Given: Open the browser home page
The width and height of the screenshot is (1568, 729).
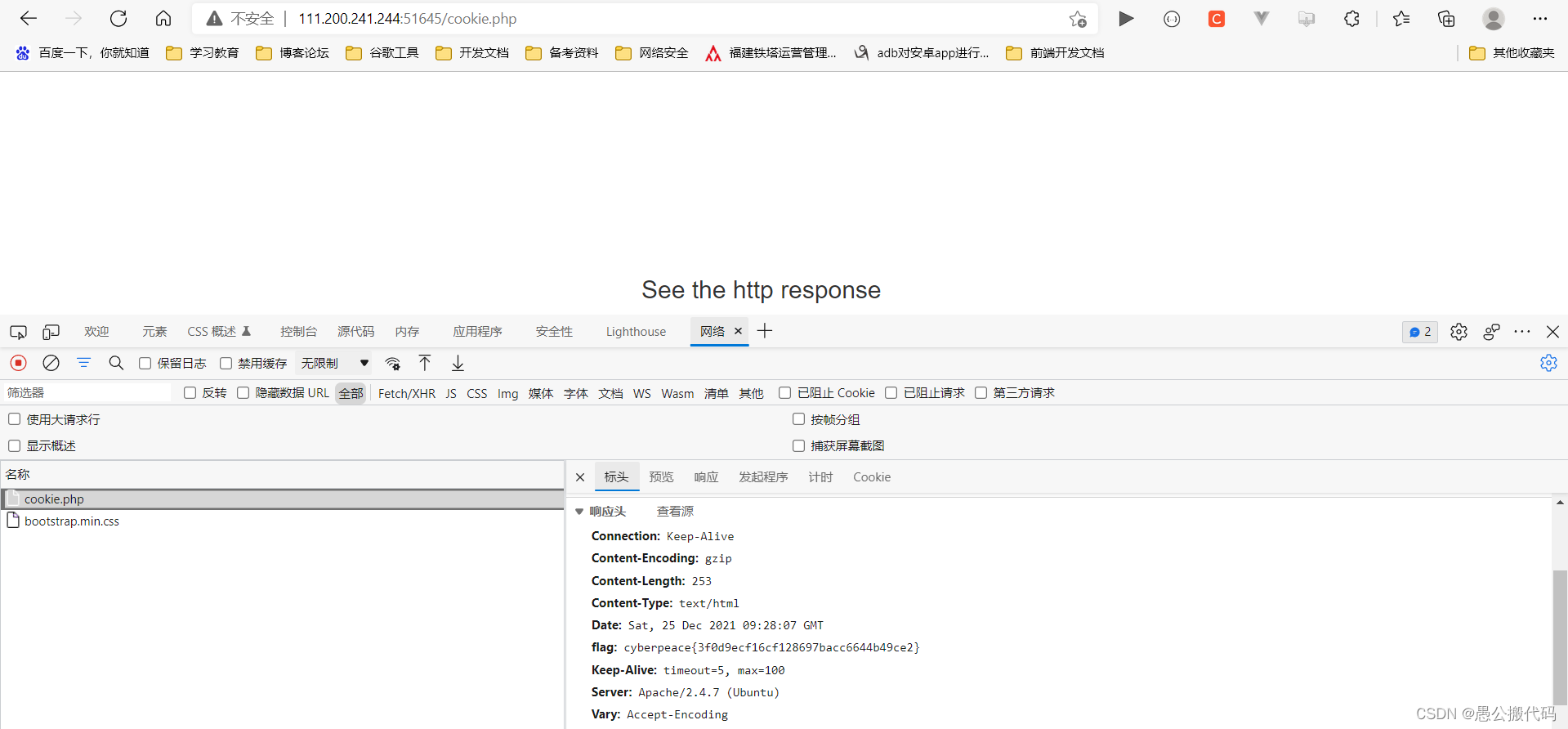Looking at the screenshot, I should 163,18.
